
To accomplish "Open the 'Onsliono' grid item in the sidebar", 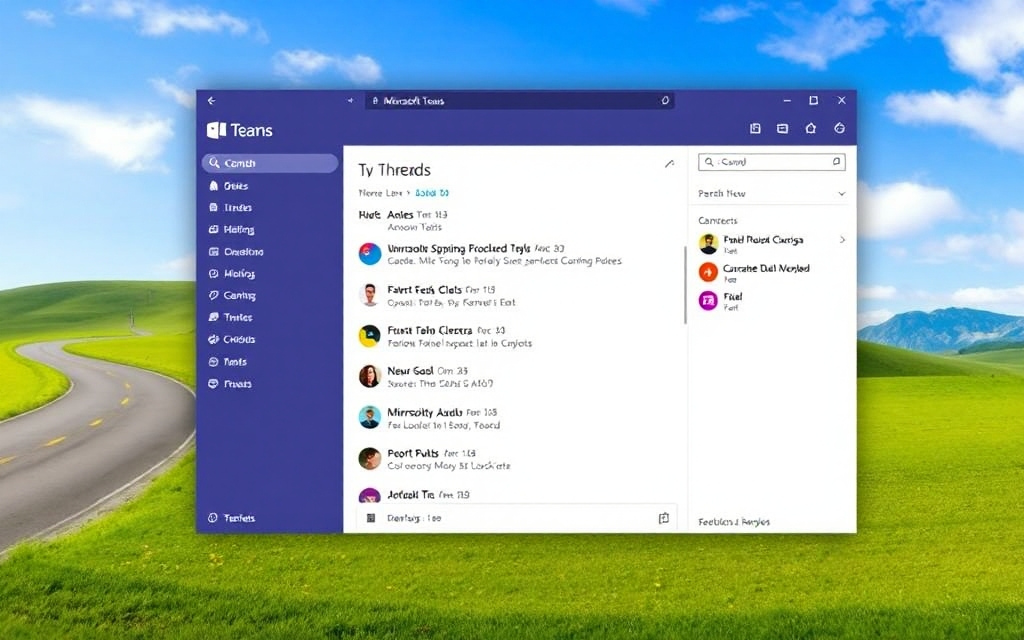I will pyautogui.click(x=270, y=251).
